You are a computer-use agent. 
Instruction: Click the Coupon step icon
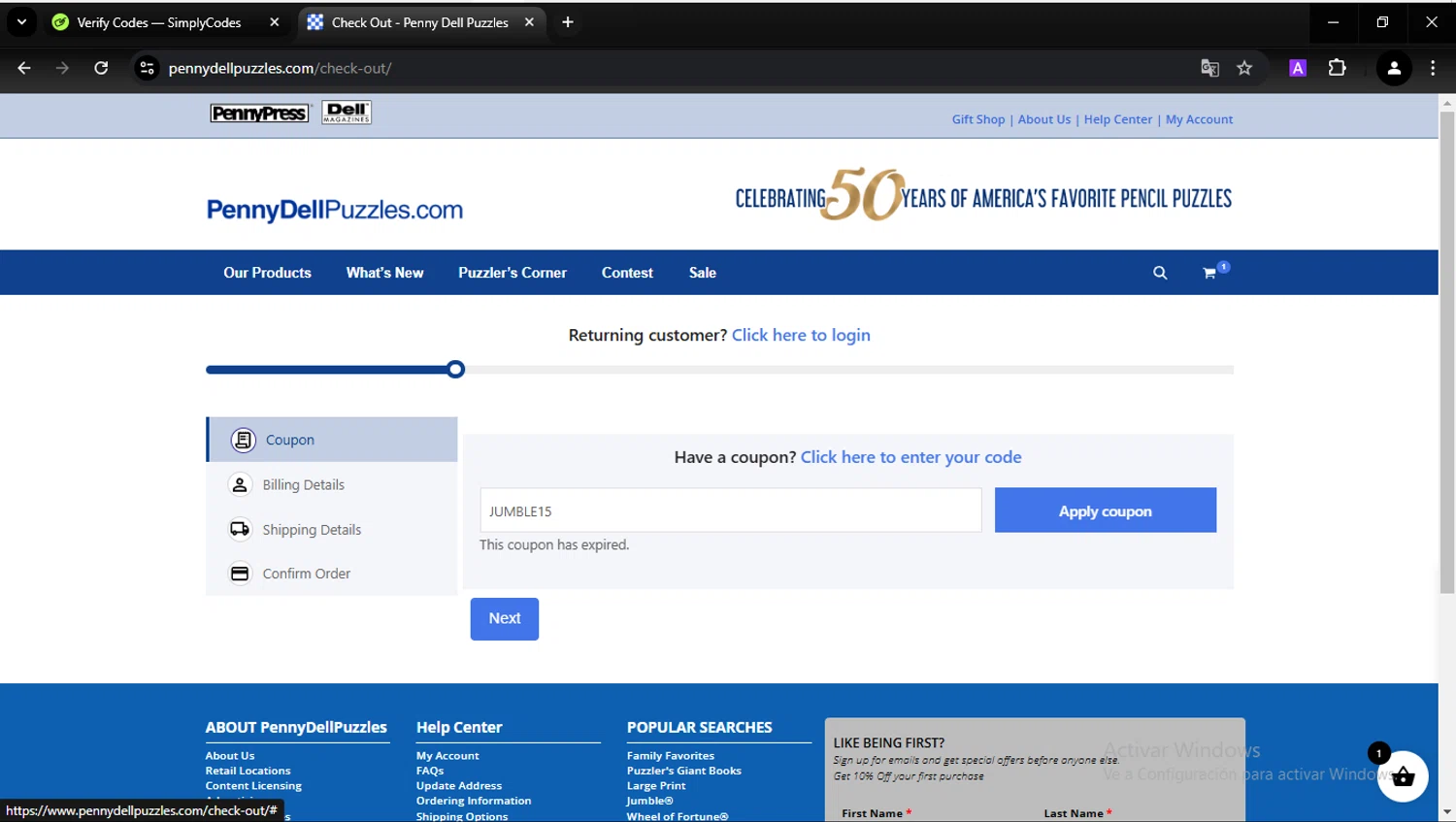coord(244,440)
